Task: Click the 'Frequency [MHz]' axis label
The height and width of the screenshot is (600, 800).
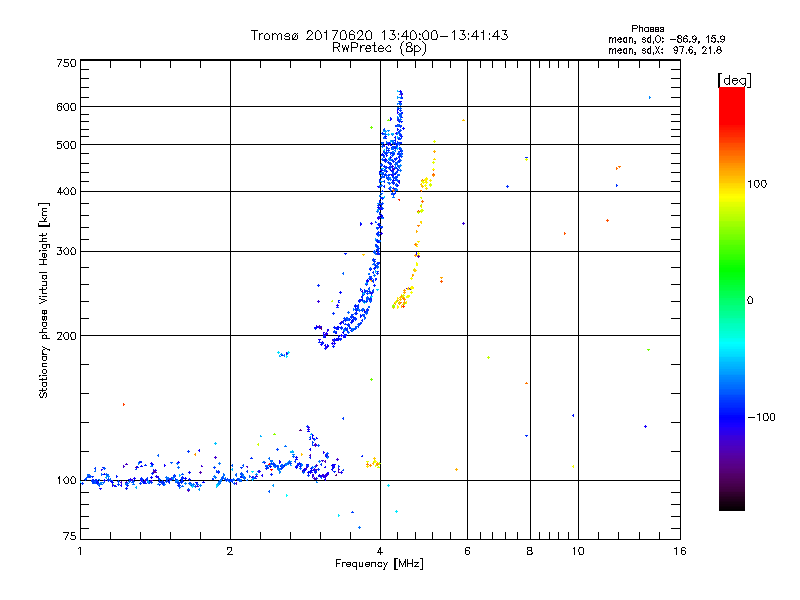Action: [379, 564]
